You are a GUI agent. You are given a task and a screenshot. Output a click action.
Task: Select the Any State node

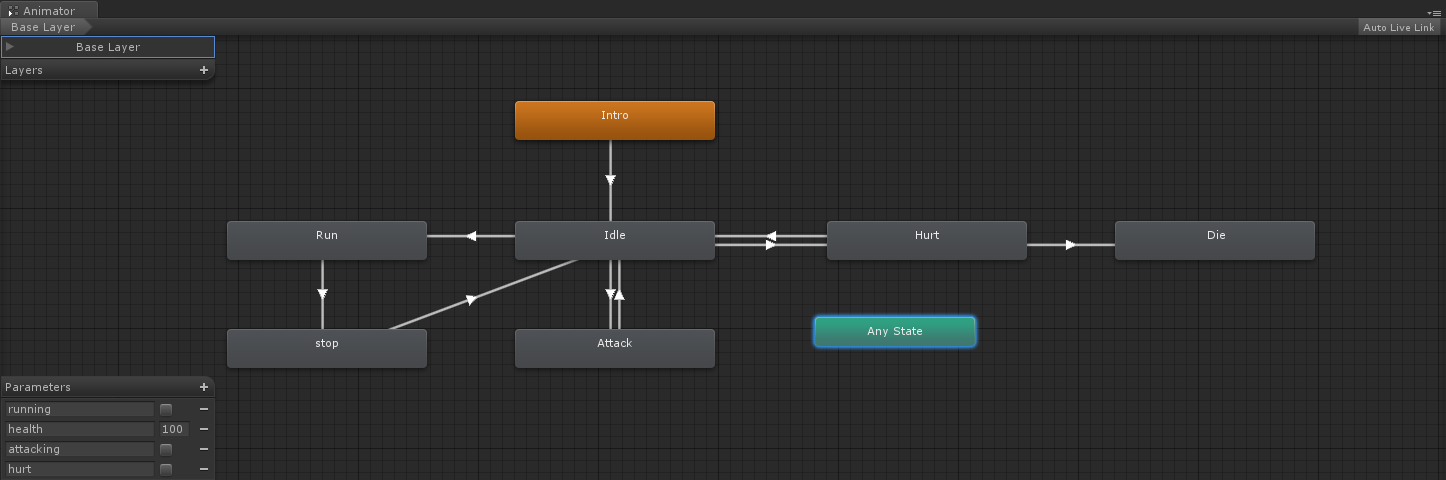(894, 331)
